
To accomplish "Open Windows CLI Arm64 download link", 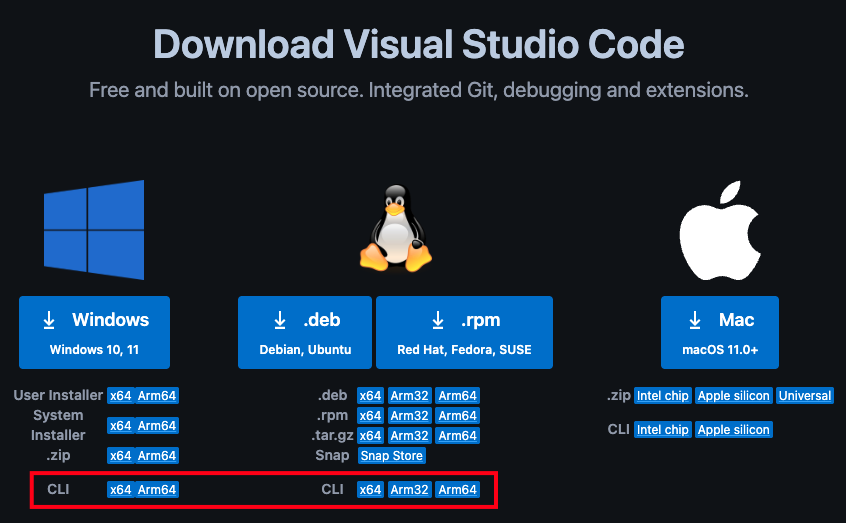I will pos(157,490).
